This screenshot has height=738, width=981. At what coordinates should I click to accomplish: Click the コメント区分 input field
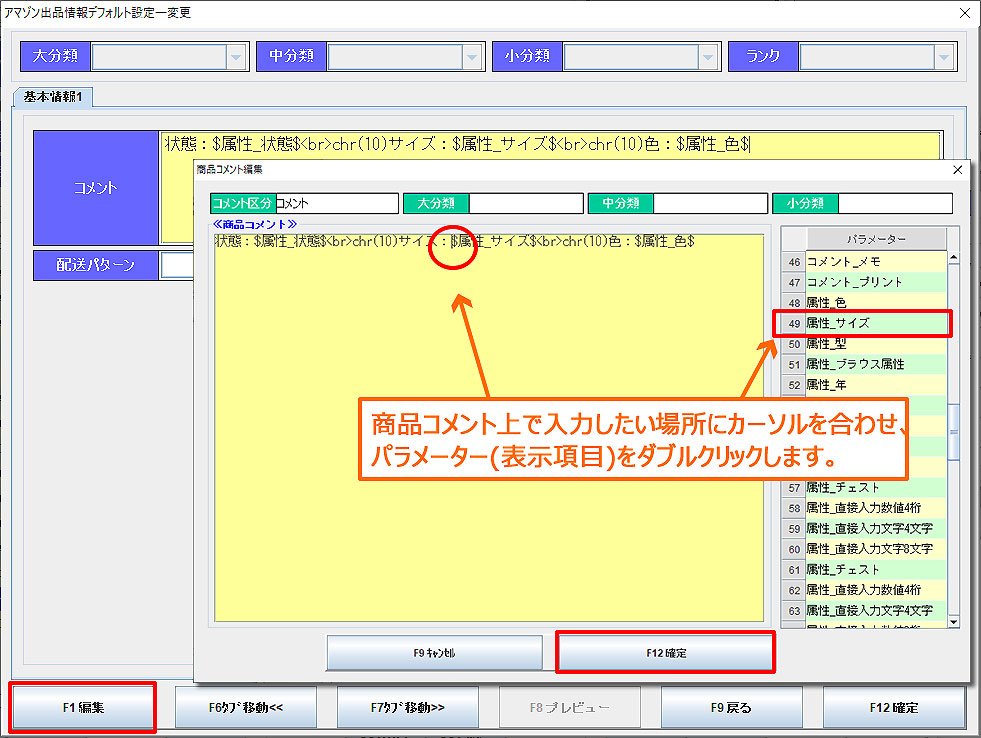pos(335,203)
